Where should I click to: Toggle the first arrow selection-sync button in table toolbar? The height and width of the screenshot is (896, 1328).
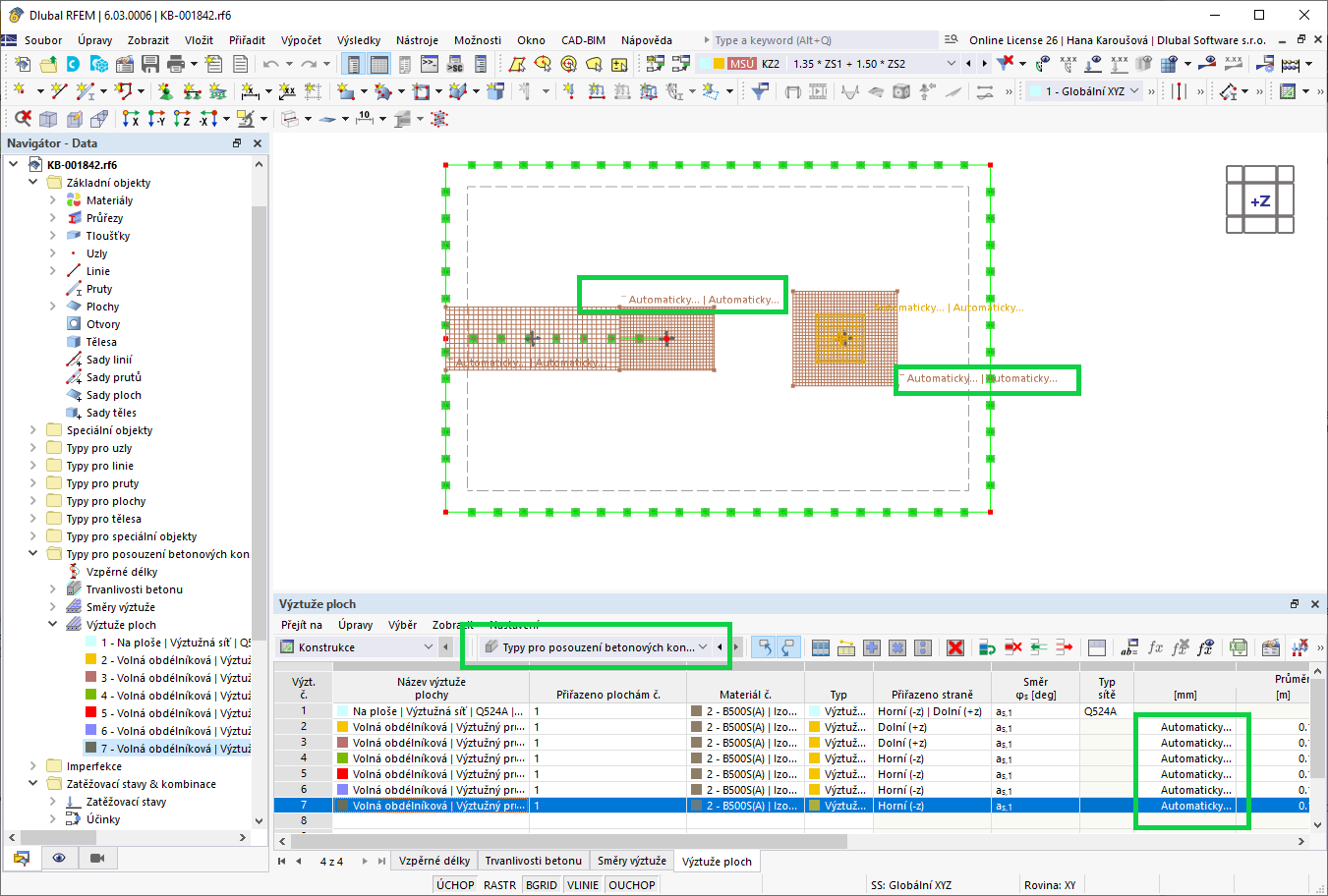tap(763, 647)
